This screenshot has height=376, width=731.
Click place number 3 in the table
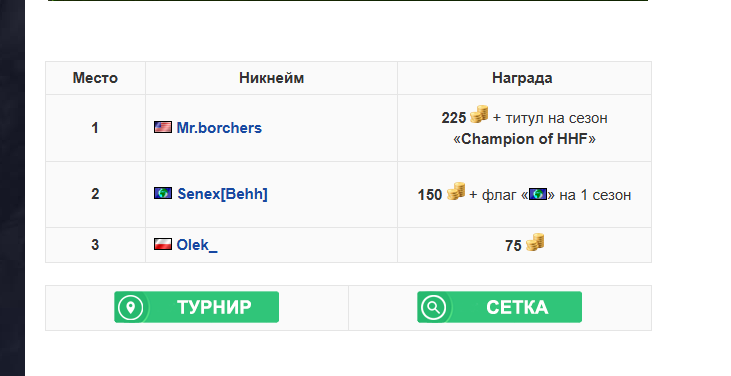click(95, 245)
